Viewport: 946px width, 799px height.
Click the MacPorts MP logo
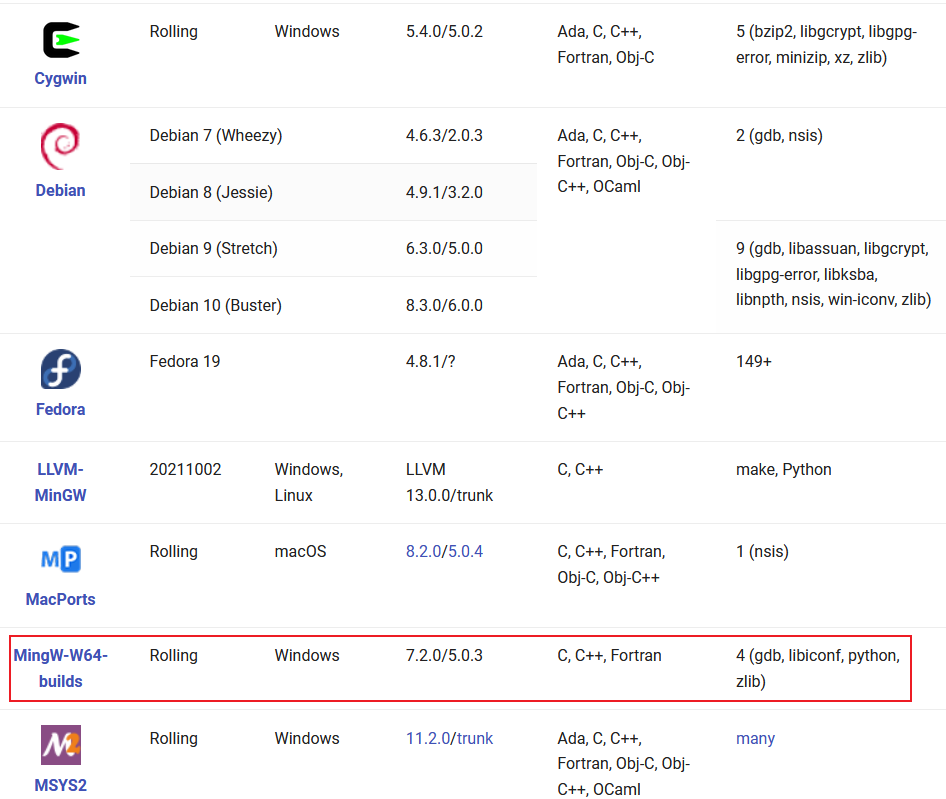coord(61,559)
